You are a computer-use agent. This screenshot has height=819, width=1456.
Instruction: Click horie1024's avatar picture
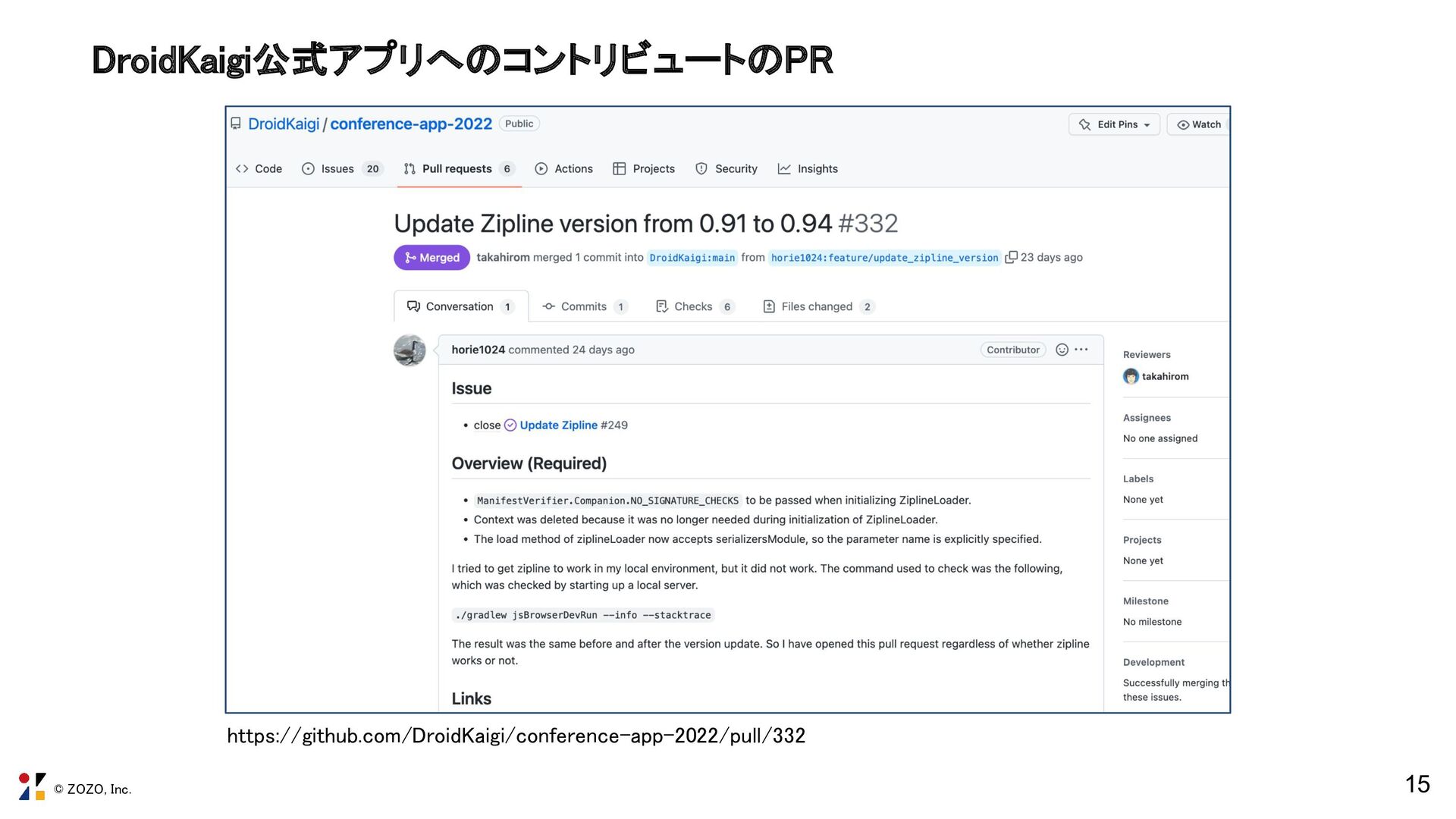[409, 350]
